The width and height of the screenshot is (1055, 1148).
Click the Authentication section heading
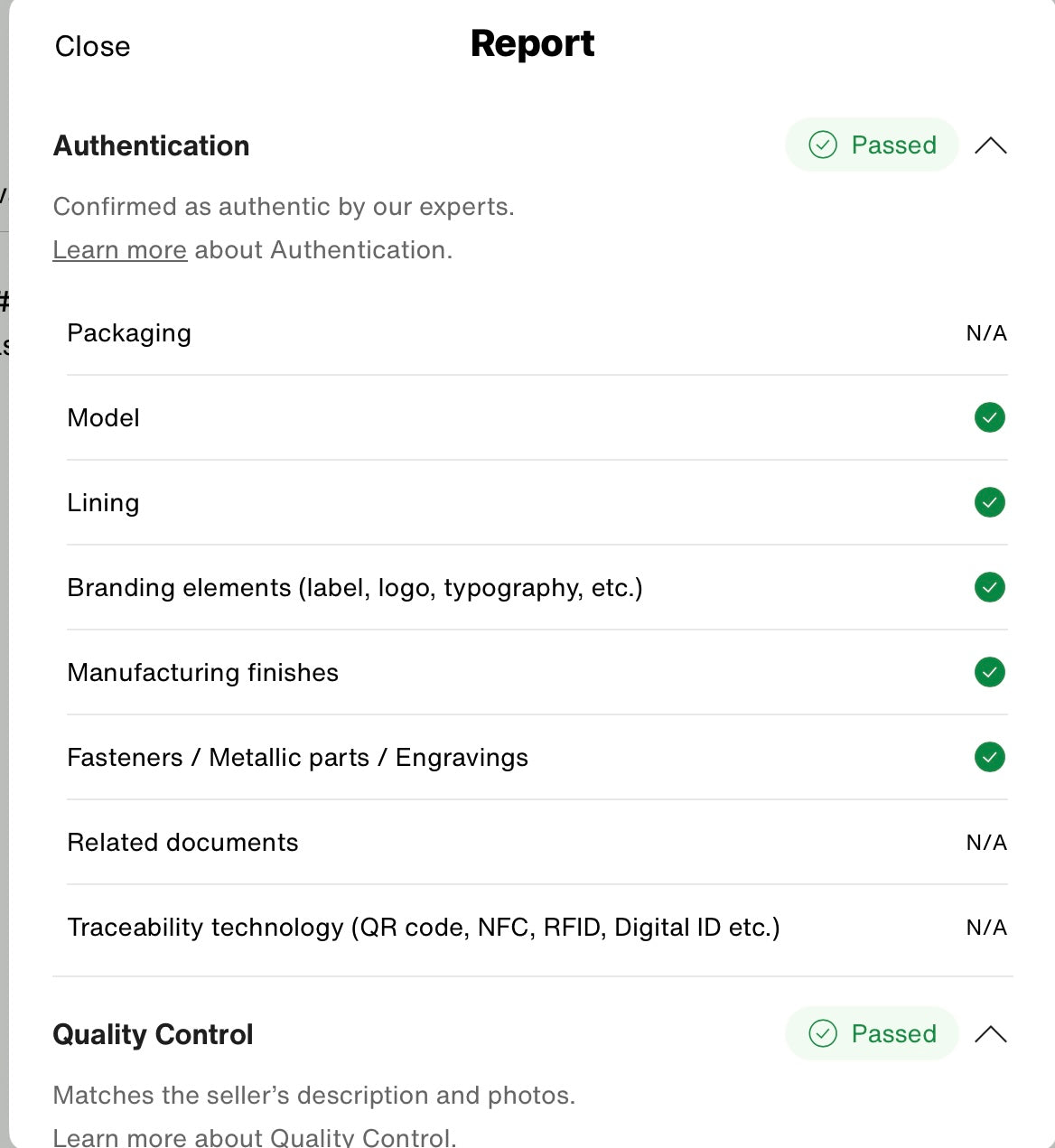point(152,145)
